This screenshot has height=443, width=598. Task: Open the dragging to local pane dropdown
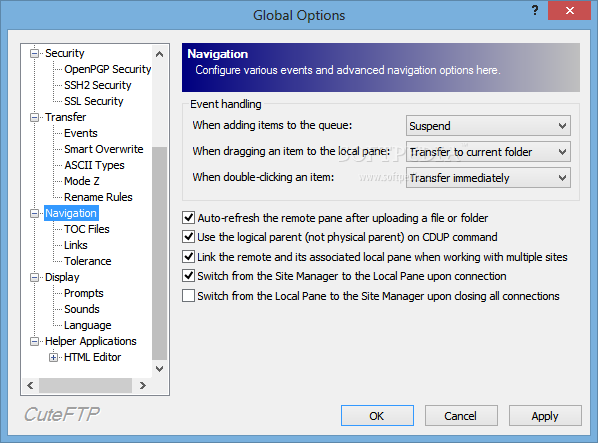(x=488, y=152)
